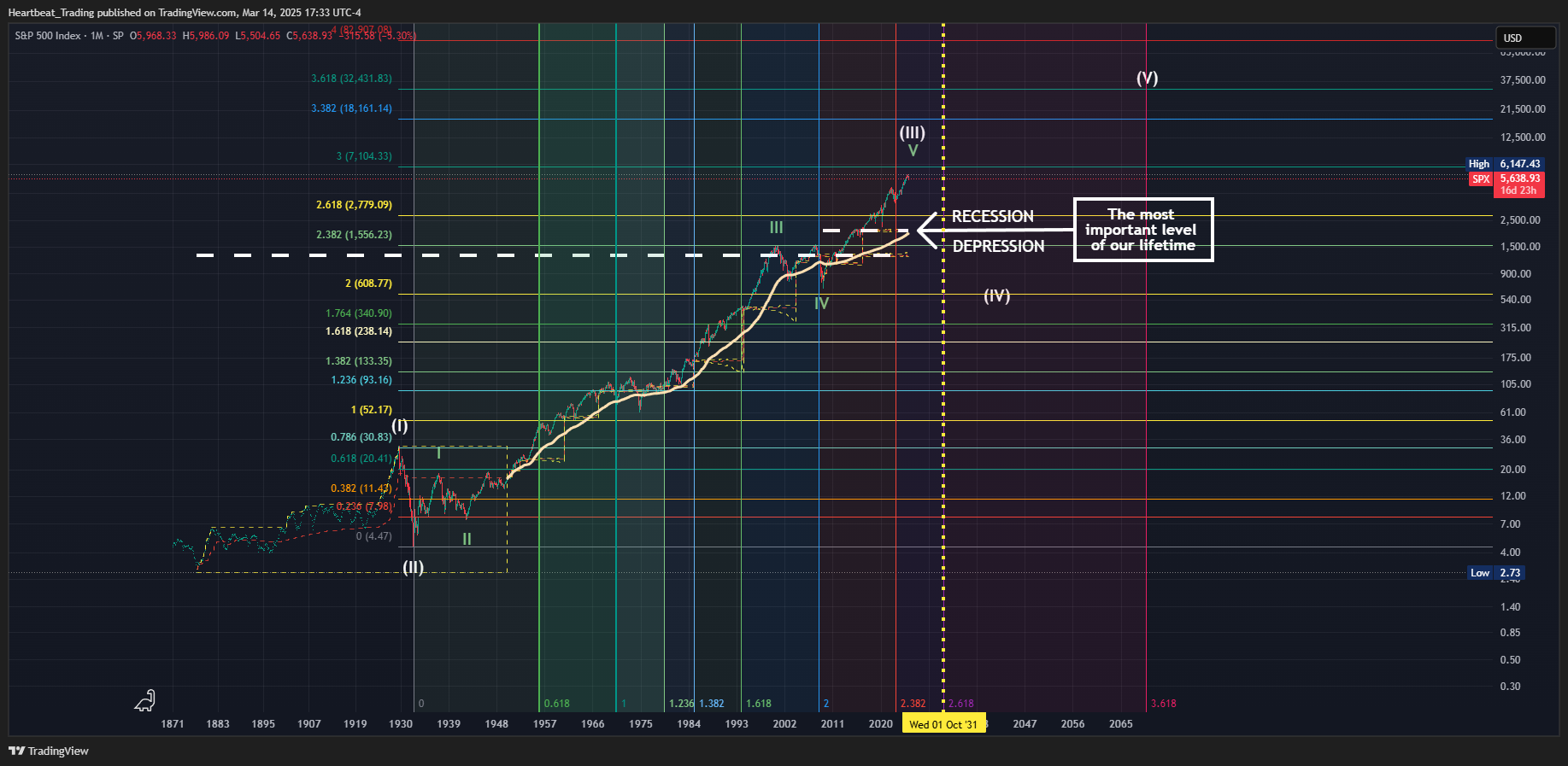
Task: Click the "2065" year on time axis
Action: (x=1120, y=724)
